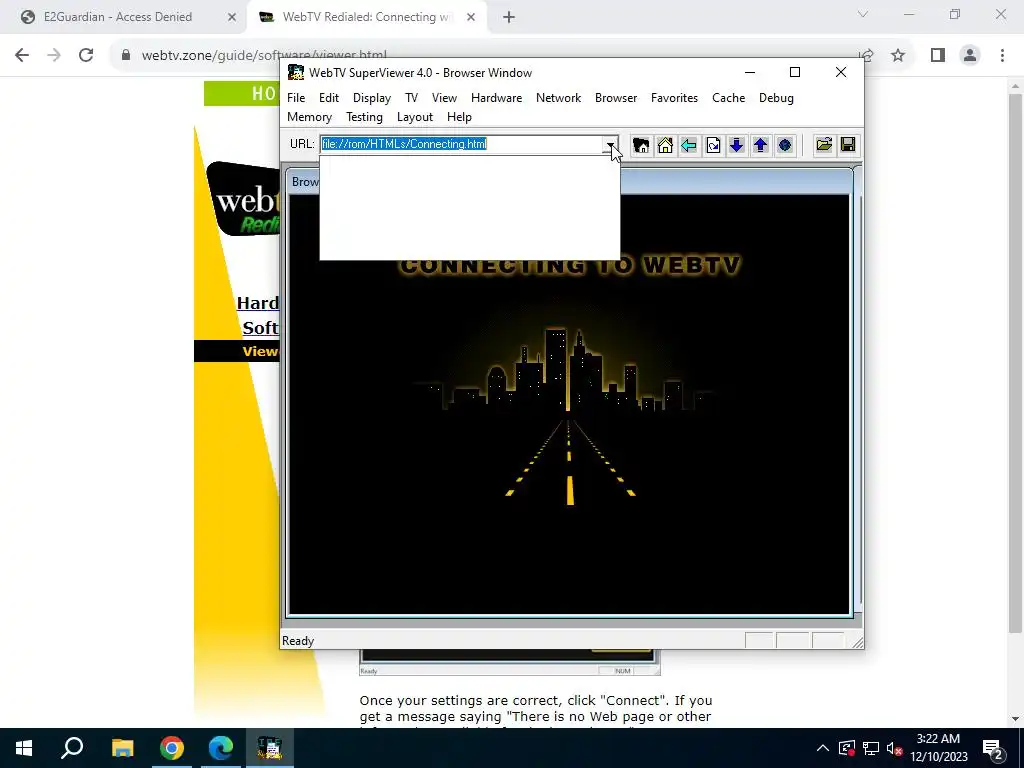Click the black house icon in SuperViewer toolbar

tap(641, 145)
